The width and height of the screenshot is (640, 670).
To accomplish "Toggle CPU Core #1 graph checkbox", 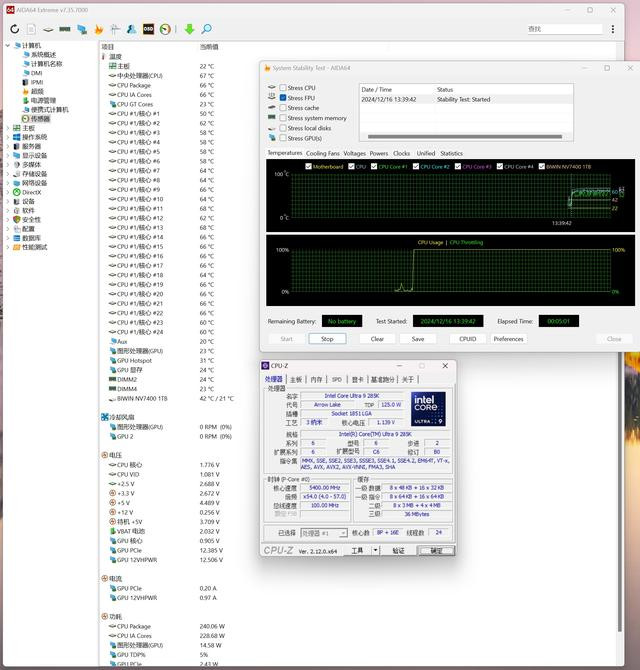I will [x=374, y=167].
